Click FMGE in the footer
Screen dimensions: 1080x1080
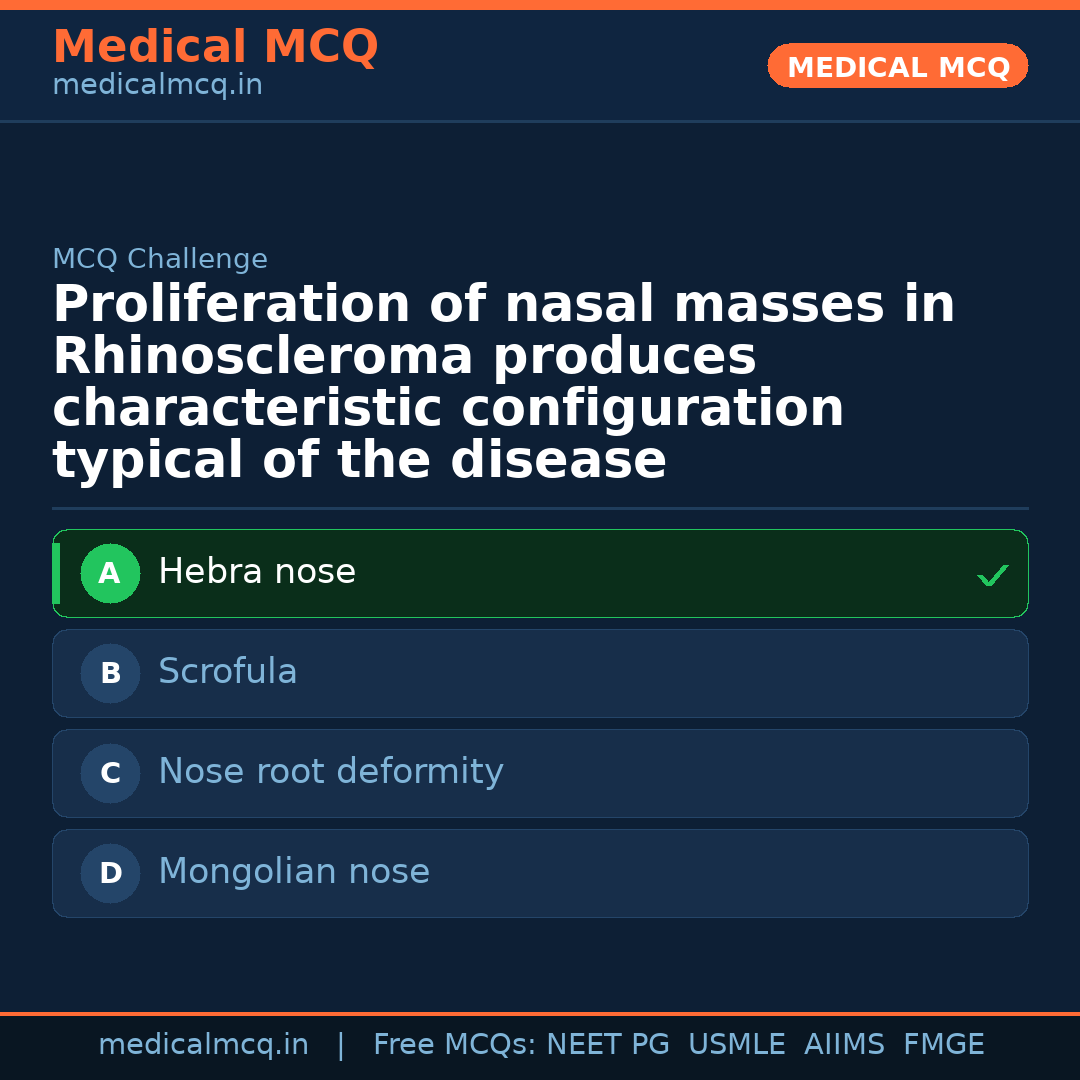tap(943, 1045)
